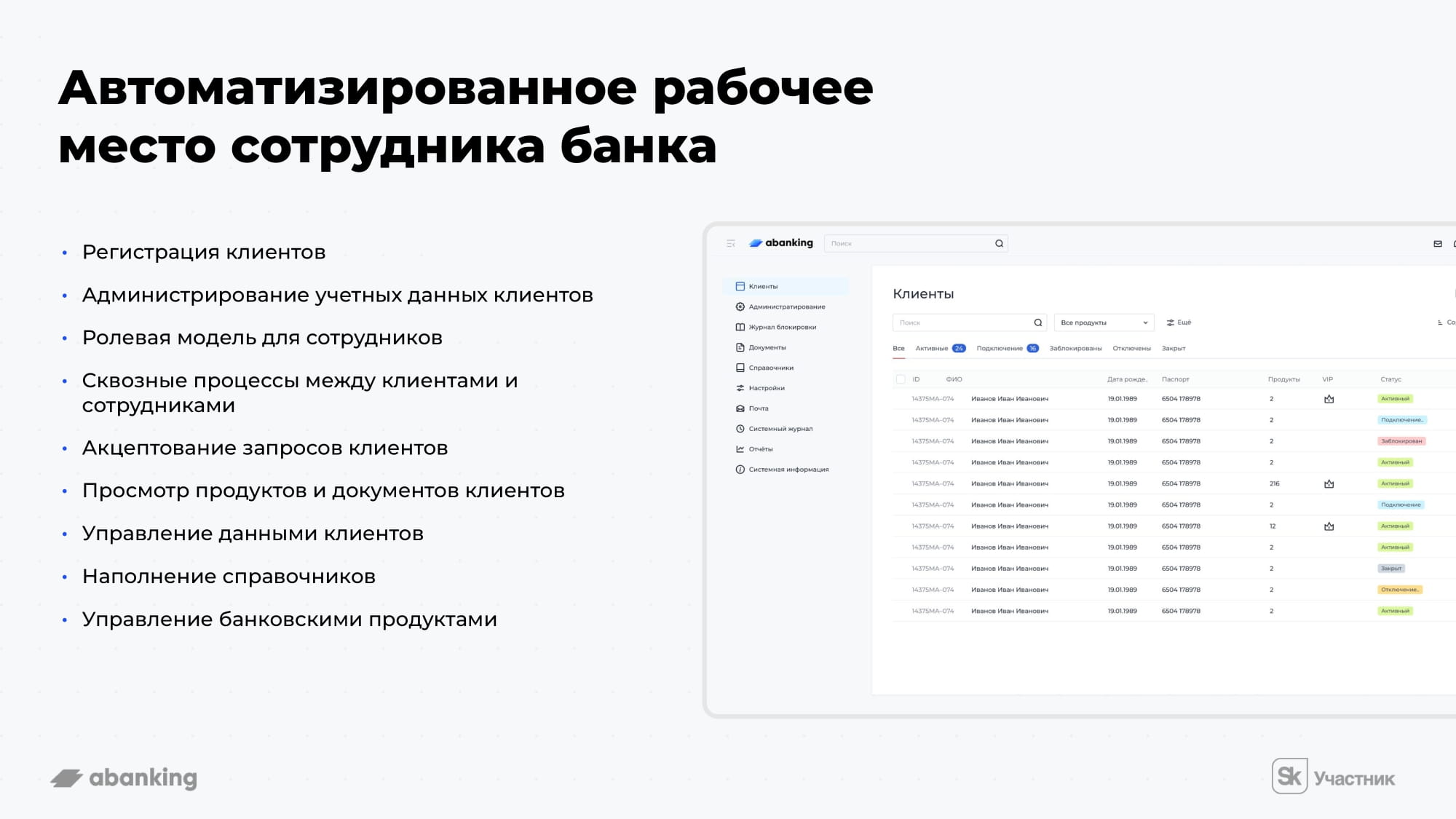Click the VIP crown icon in first row
1456x819 pixels.
pos(1329,399)
